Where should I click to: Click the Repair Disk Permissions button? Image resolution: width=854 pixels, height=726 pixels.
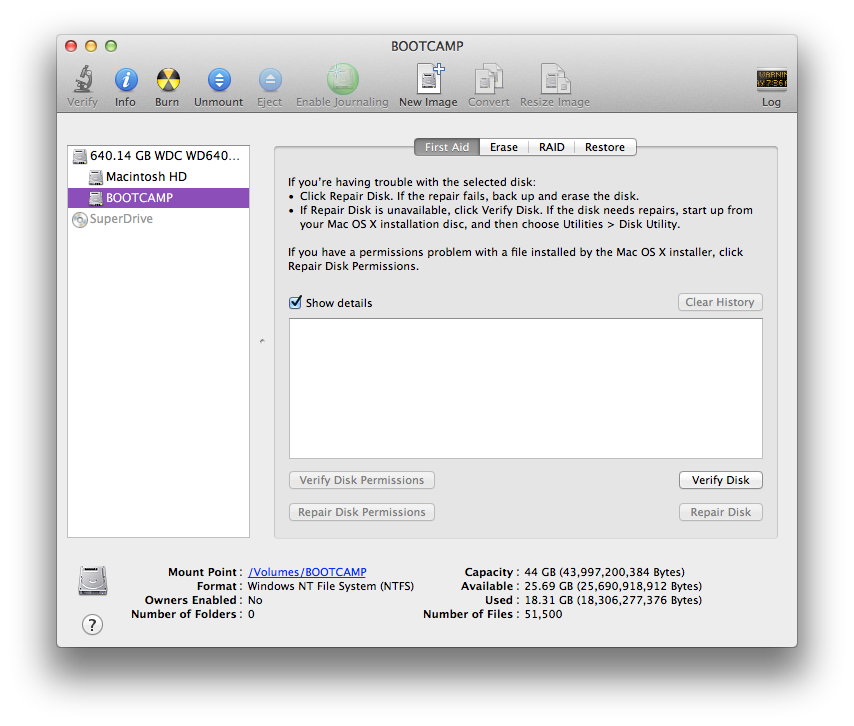click(x=362, y=512)
